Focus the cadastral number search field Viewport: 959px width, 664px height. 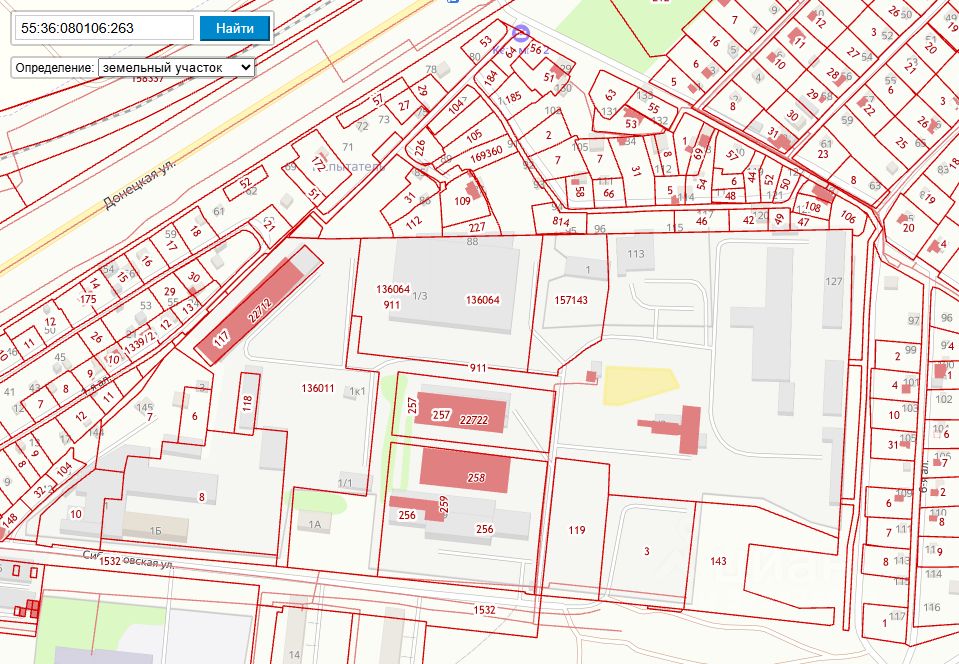pyautogui.click(x=103, y=28)
